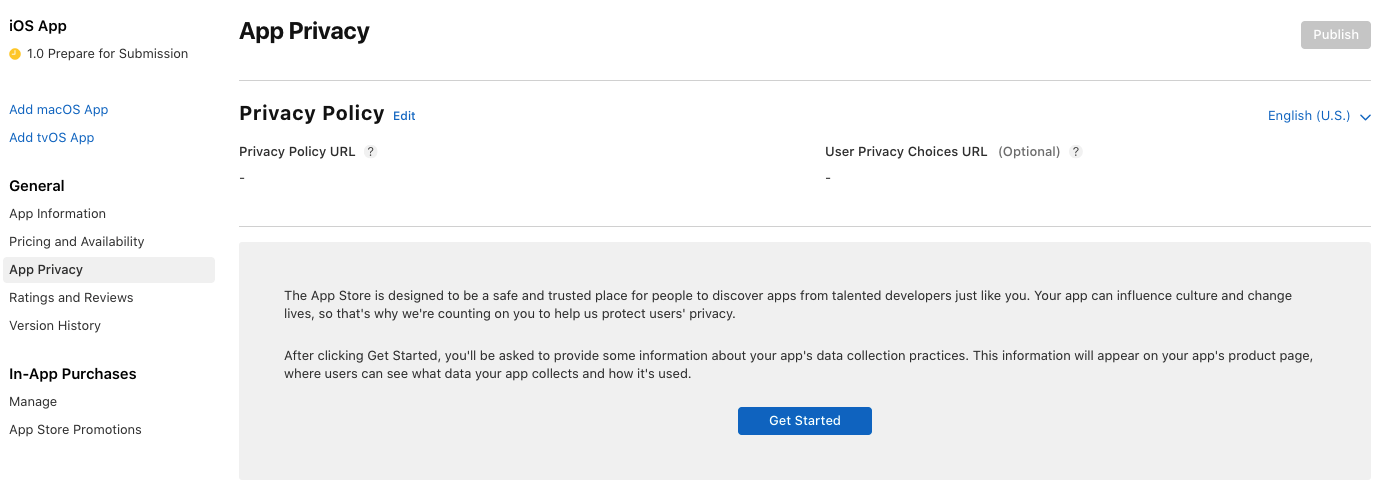Click the paragraph starting "After clicking Get Started"
The image size is (1384, 499).
pos(798,365)
